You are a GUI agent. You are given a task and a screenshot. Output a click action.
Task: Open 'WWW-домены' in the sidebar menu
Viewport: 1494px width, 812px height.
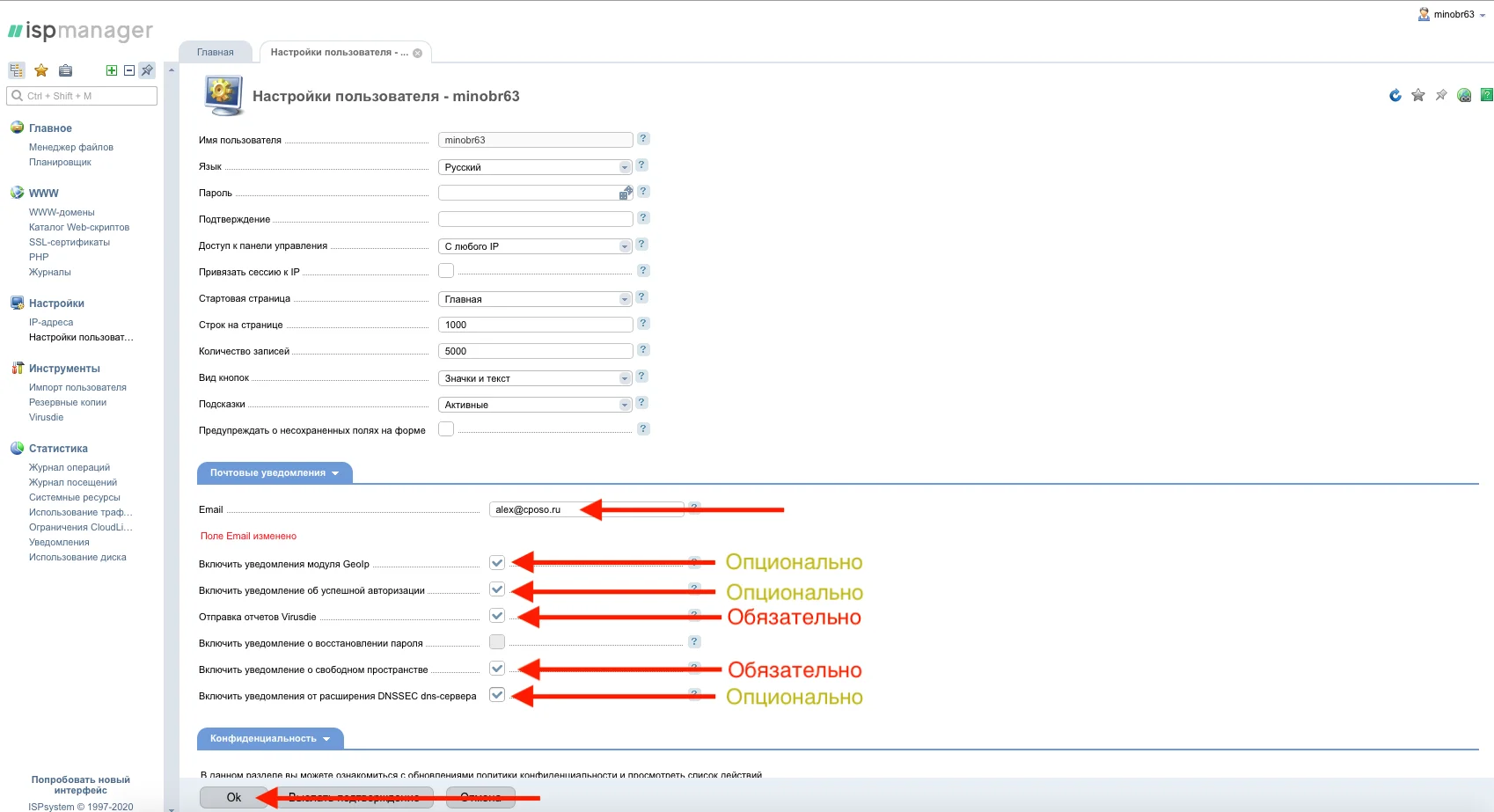[62, 212]
